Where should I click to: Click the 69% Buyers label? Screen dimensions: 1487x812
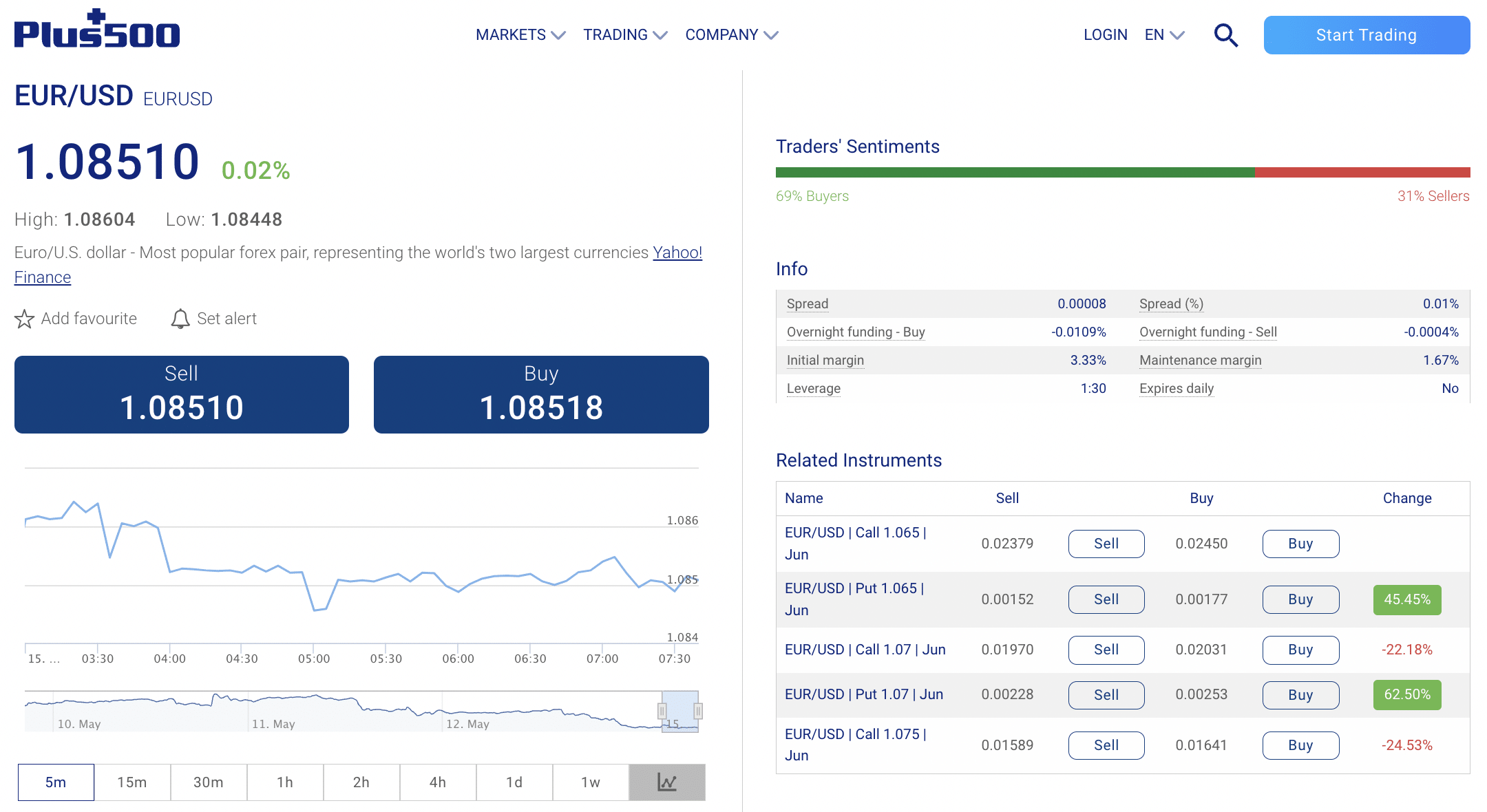pos(812,196)
